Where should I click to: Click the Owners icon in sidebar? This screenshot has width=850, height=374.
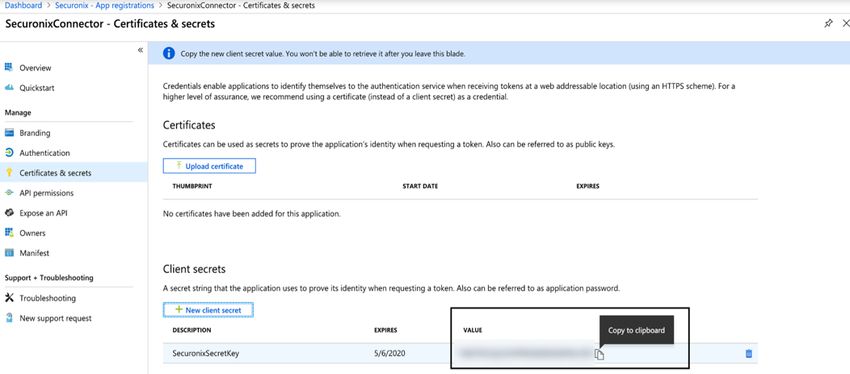[9, 233]
